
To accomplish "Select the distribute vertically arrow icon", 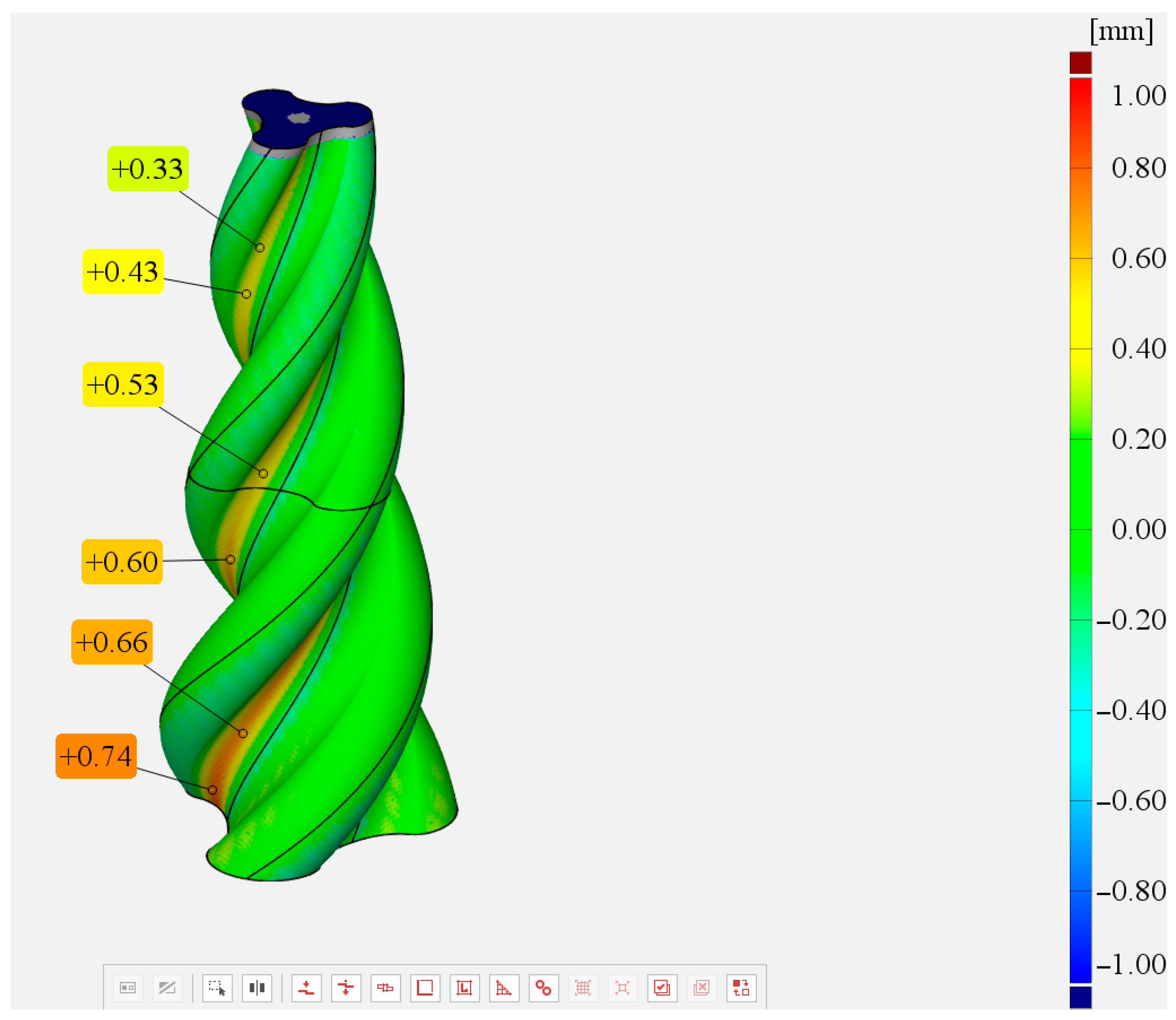I will [346, 988].
